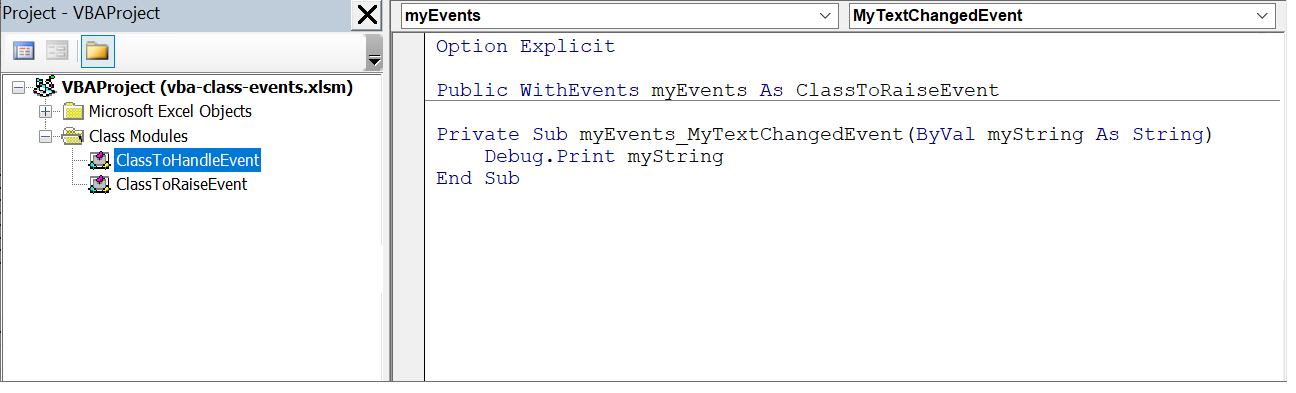Click the VBAProject root icon
The image size is (1296, 393).
(x=44, y=87)
